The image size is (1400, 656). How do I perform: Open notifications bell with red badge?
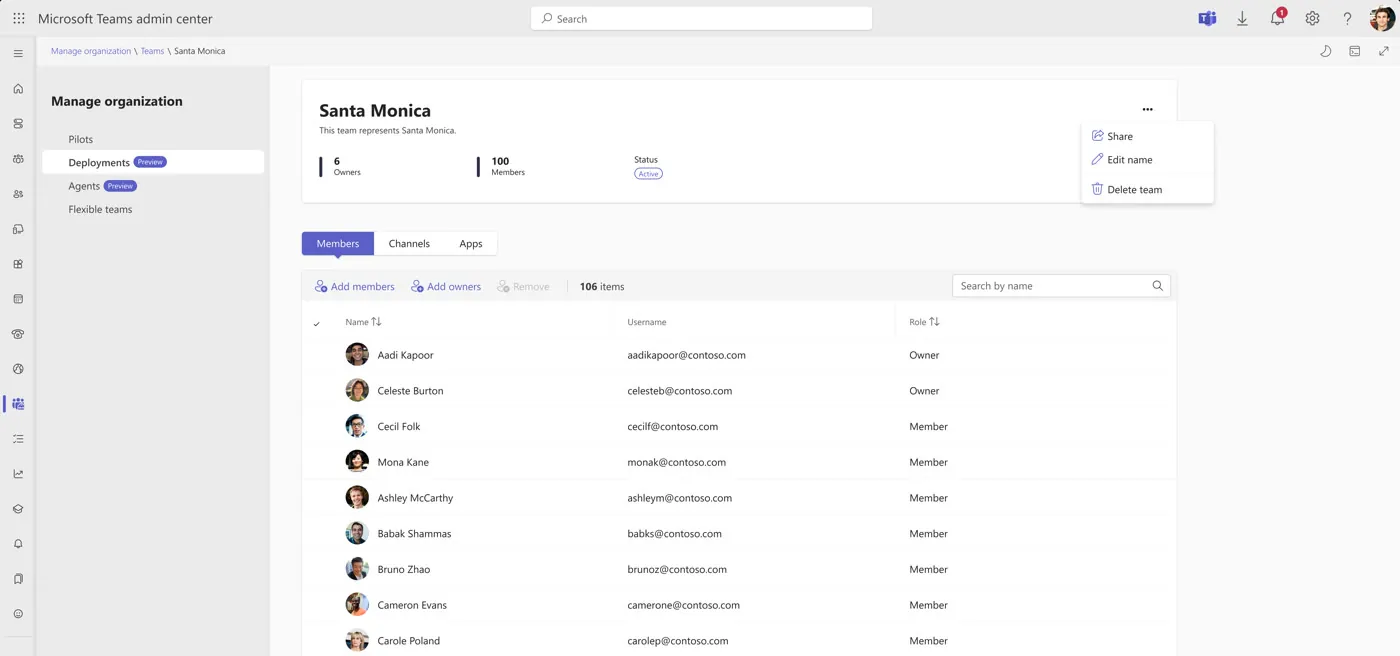1277,18
